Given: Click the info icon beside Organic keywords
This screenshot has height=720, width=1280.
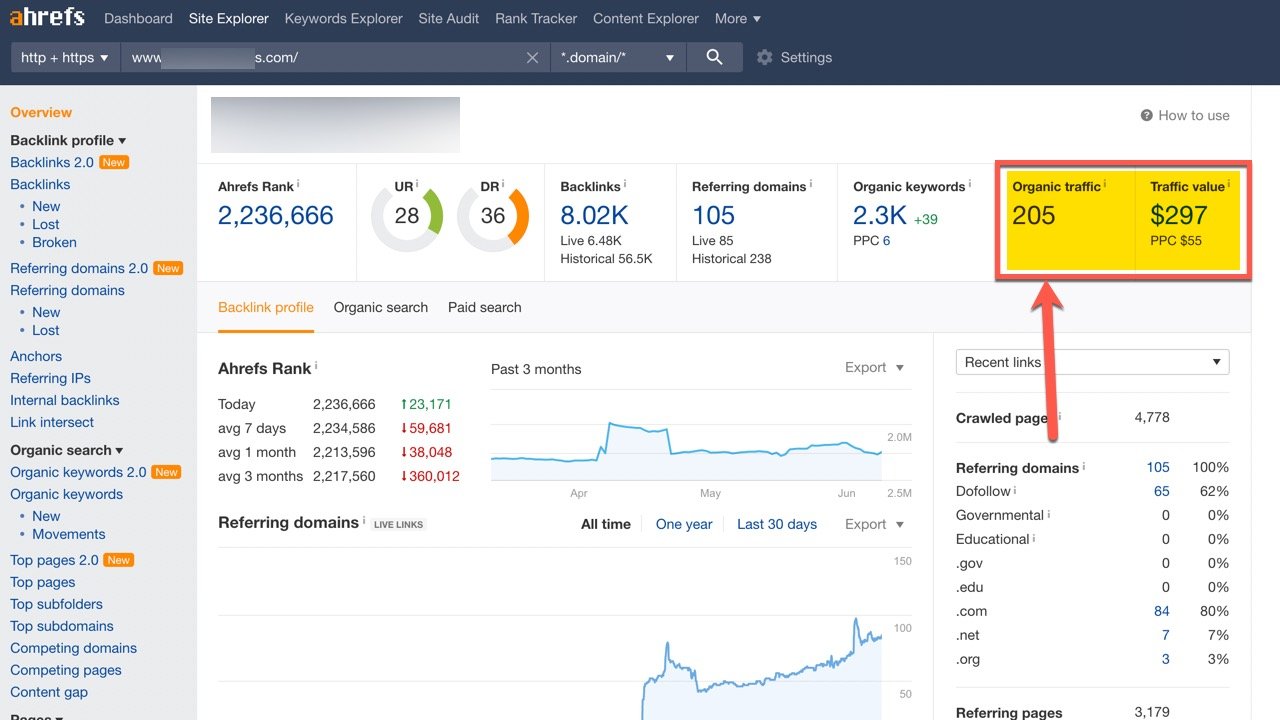Looking at the screenshot, I should [x=969, y=184].
